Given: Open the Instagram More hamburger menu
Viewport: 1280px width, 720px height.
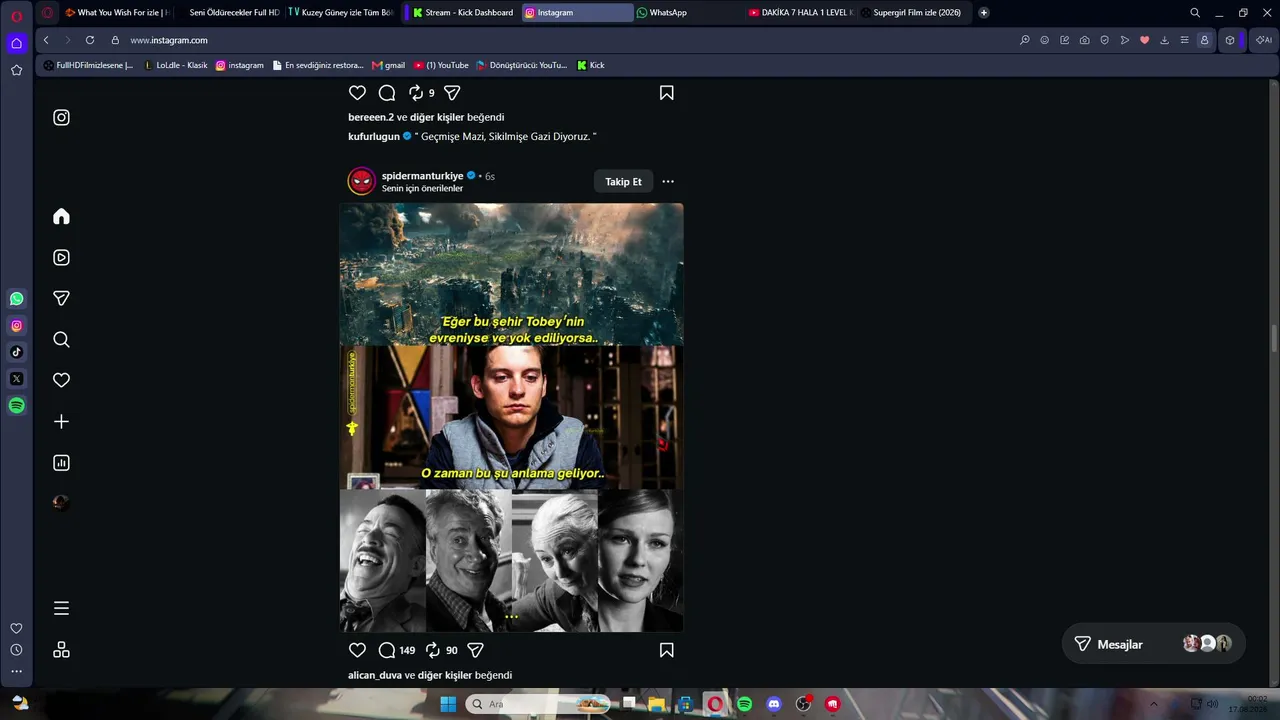Looking at the screenshot, I should [61, 608].
